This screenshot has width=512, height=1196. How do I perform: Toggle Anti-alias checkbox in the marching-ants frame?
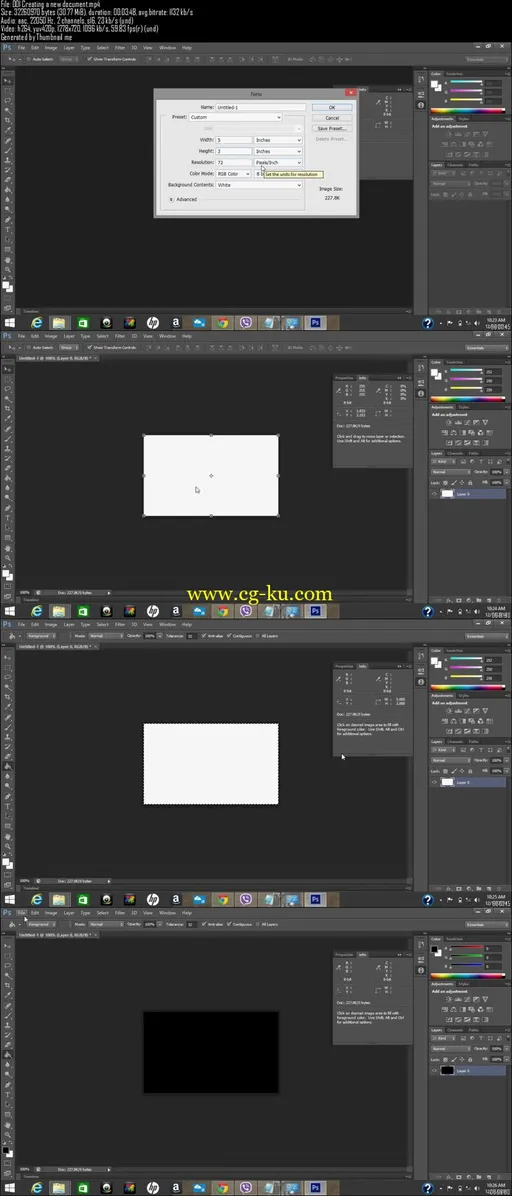coord(204,635)
